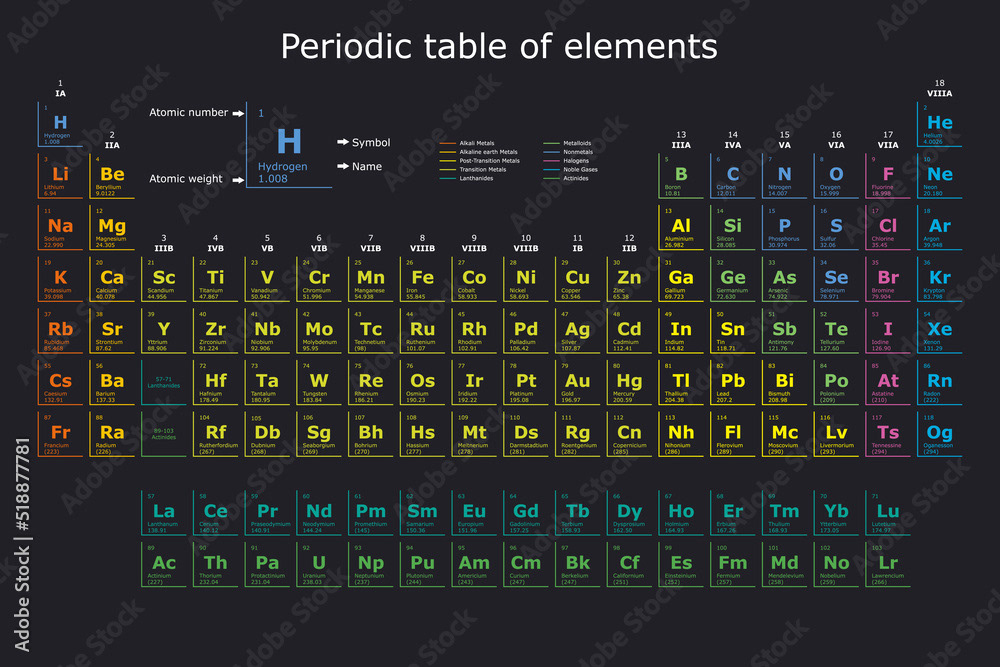This screenshot has height=667, width=1000.
Task: Click the Symbol label arrow in key
Action: pyautogui.click(x=342, y=142)
